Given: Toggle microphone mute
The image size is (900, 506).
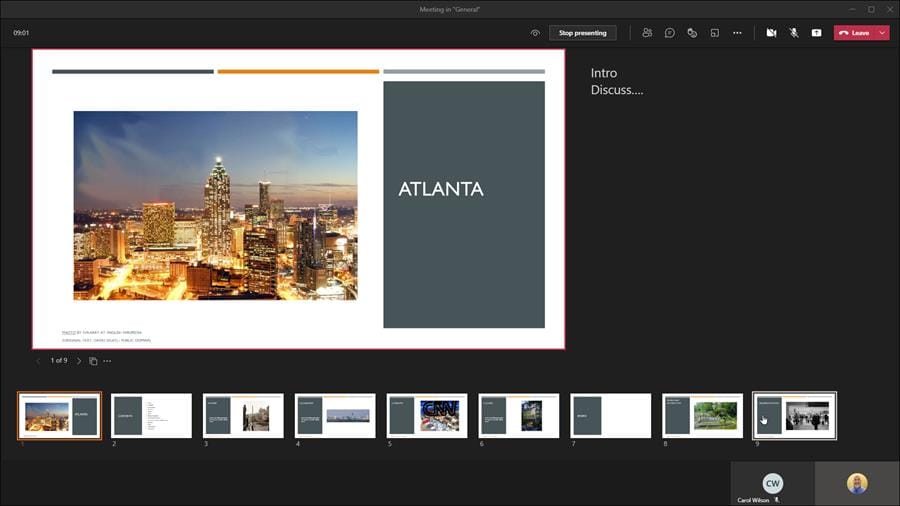Looking at the screenshot, I should coord(794,33).
